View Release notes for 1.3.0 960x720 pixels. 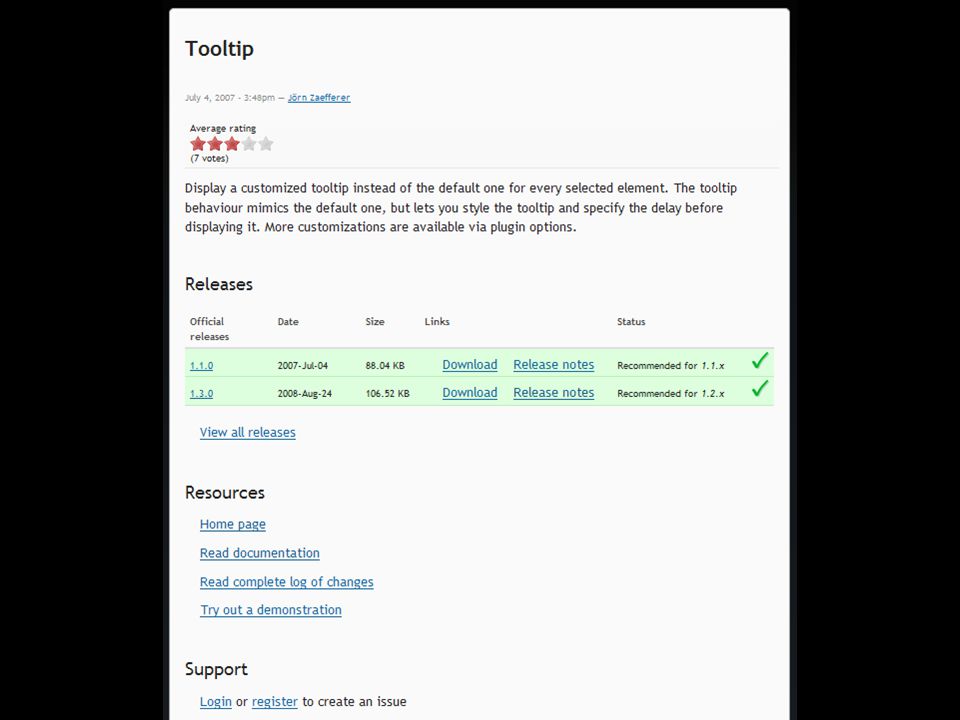pyautogui.click(x=553, y=392)
